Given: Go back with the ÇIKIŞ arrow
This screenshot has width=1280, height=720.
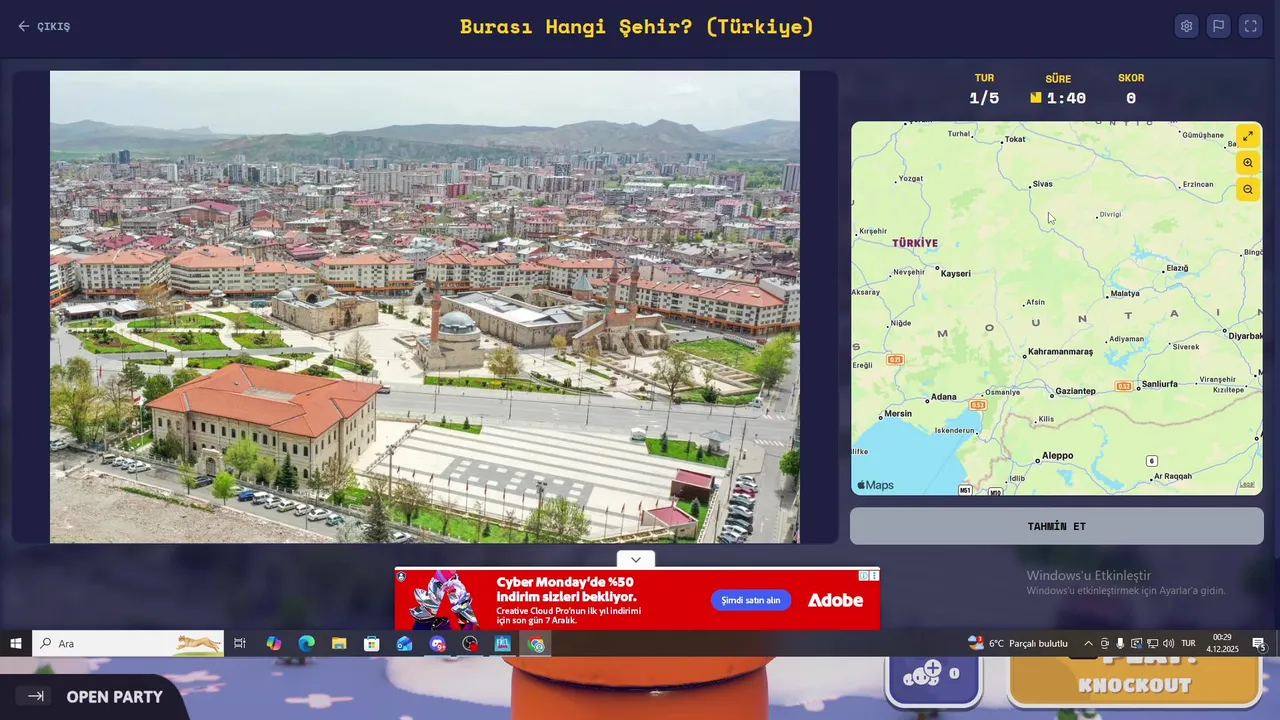Looking at the screenshot, I should point(44,26).
